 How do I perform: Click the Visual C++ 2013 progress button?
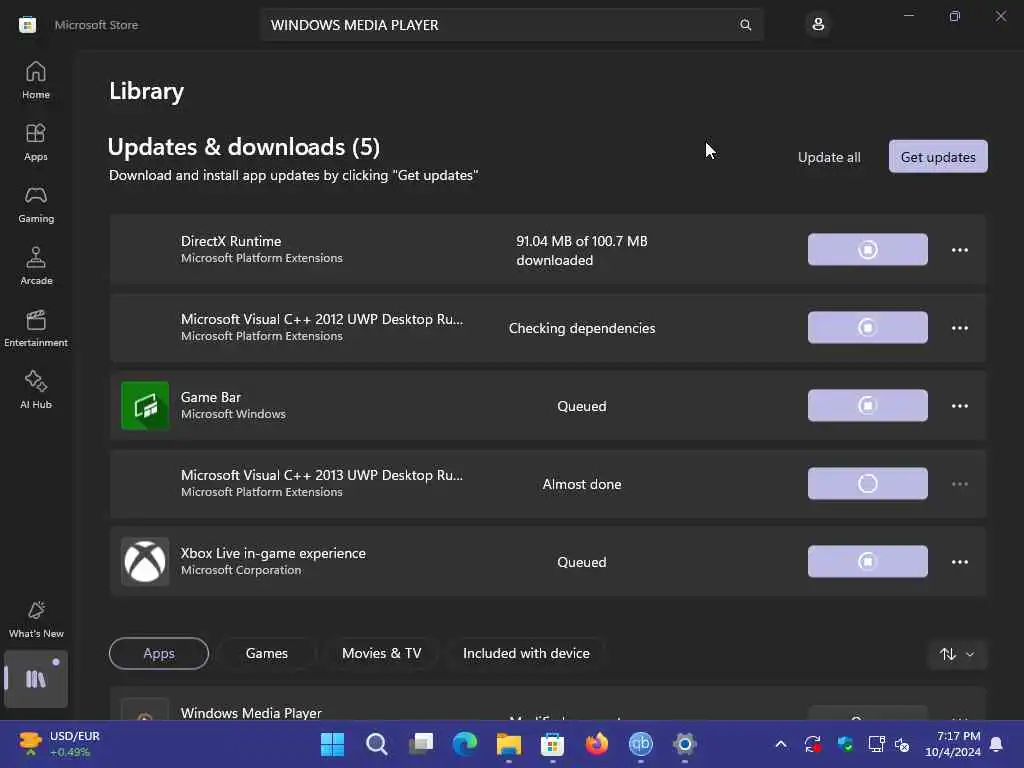[x=867, y=483]
